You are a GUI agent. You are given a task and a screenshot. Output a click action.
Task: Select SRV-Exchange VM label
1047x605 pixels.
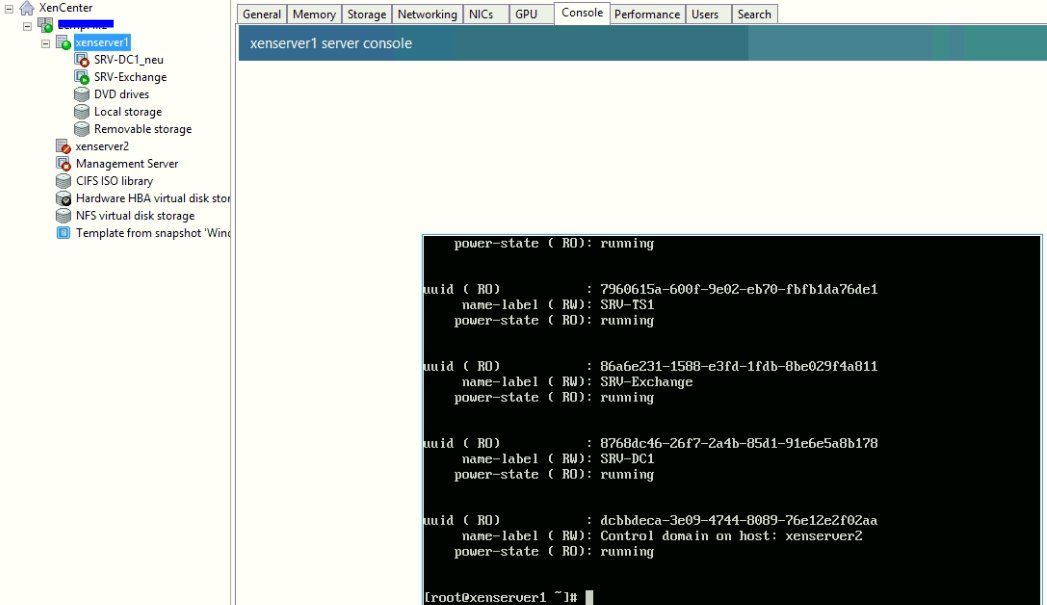[130, 77]
